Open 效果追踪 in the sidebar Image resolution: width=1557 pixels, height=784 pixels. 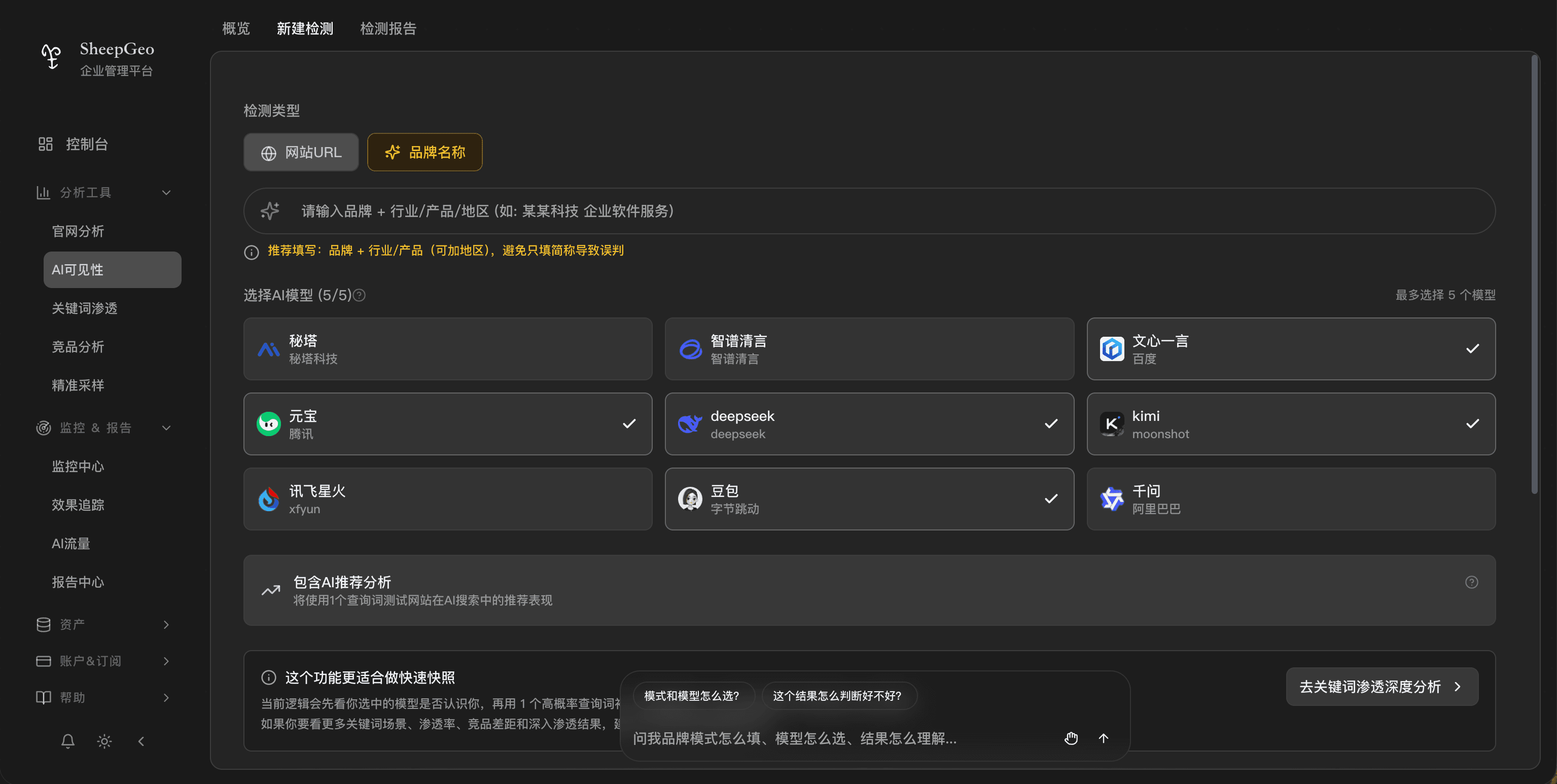(113, 505)
